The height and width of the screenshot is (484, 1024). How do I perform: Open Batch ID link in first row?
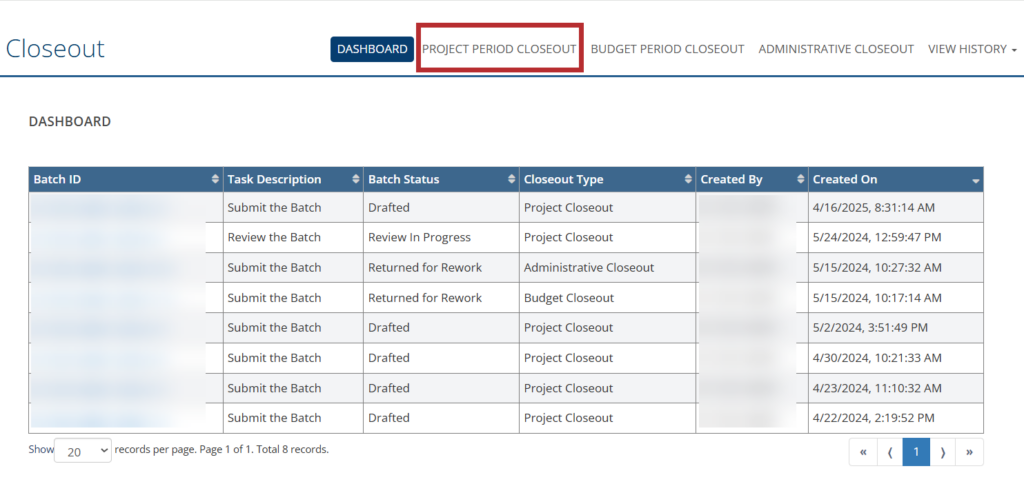tap(100, 208)
